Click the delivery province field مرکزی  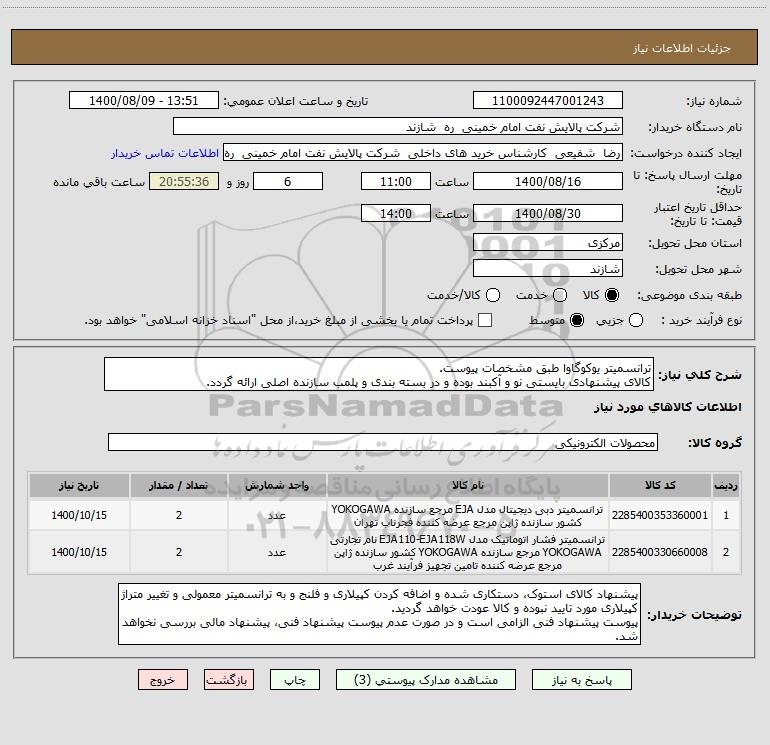(x=548, y=243)
